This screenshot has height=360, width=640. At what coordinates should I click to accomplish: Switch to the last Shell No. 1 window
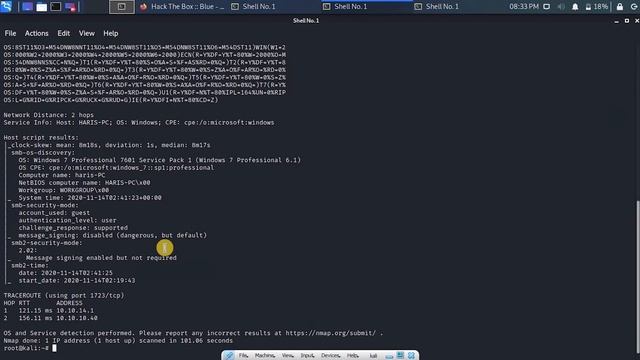tap(437, 7)
